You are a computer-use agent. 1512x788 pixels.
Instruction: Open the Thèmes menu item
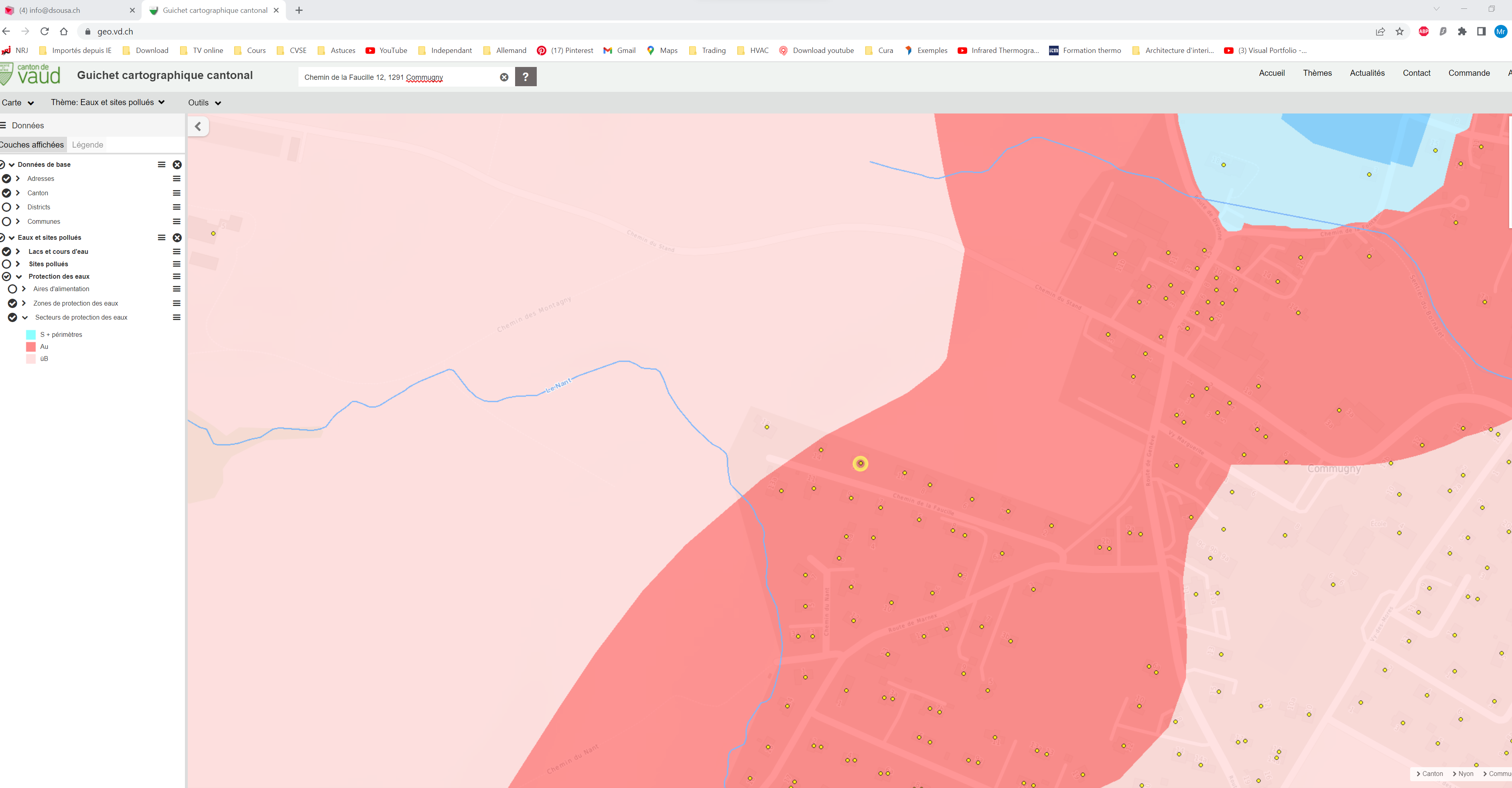[x=1317, y=73]
